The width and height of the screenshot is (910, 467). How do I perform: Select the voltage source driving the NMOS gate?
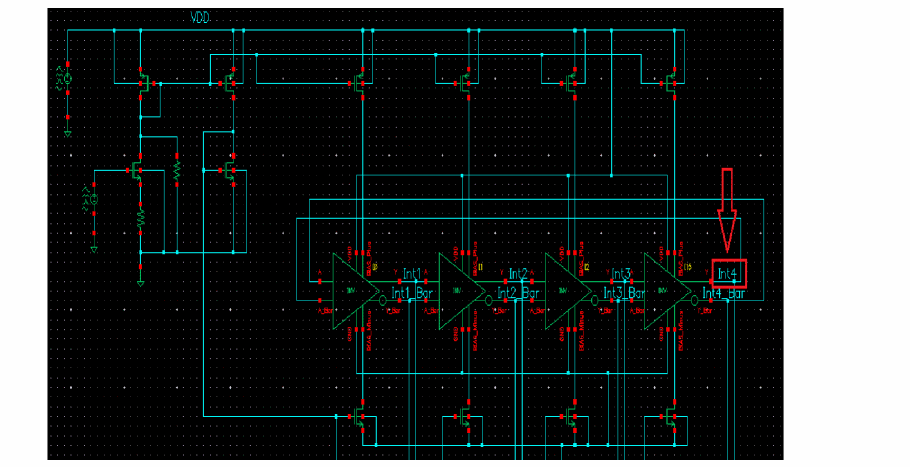click(93, 200)
